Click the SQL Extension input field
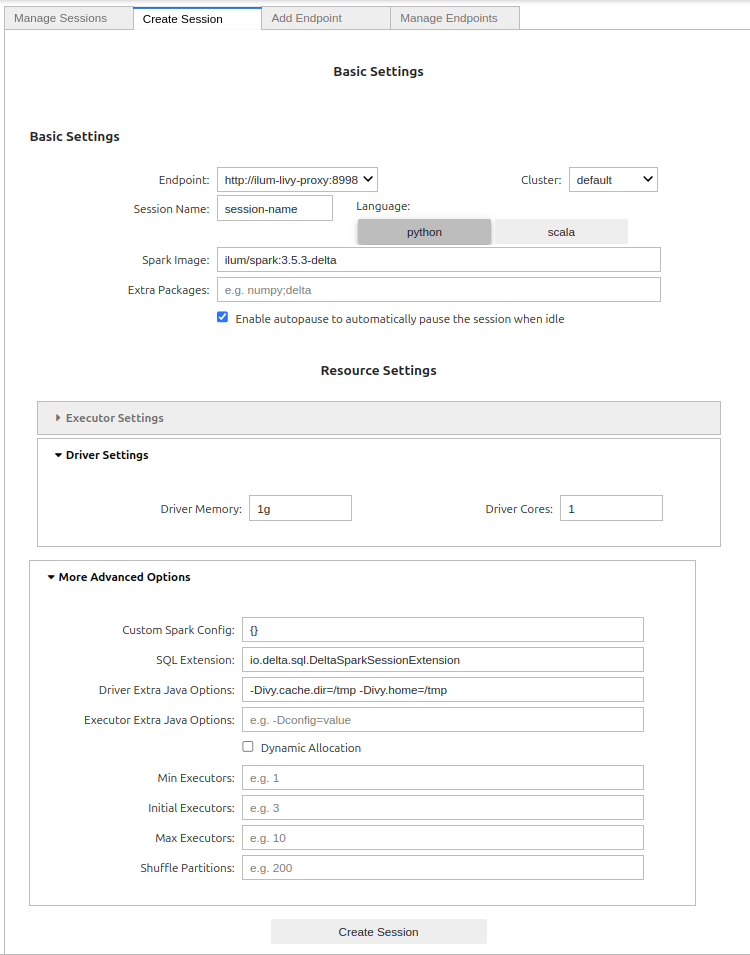This screenshot has height=955, width=750. point(442,659)
